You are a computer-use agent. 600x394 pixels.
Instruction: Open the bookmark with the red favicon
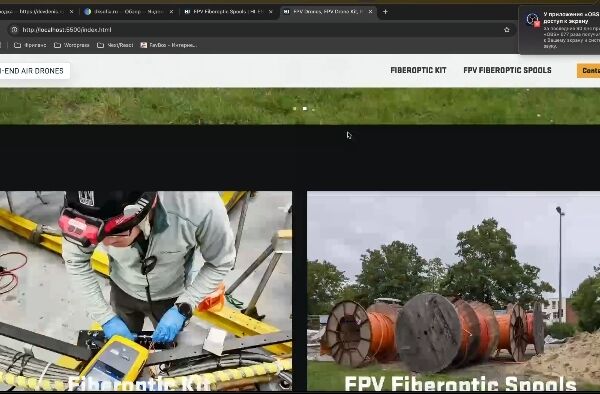click(168, 45)
